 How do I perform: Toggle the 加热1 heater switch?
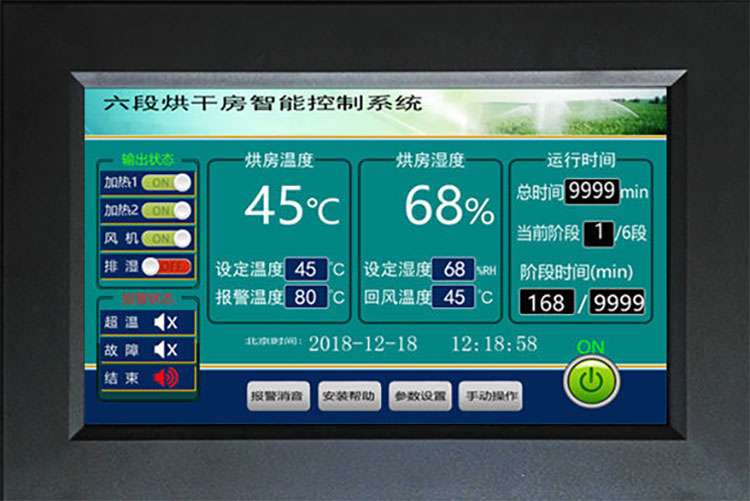pyautogui.click(x=166, y=183)
